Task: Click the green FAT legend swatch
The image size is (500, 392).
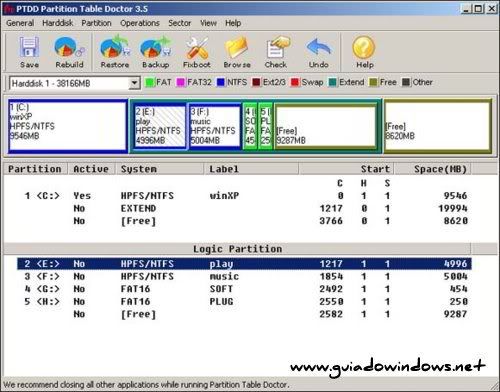Action: tap(150, 82)
